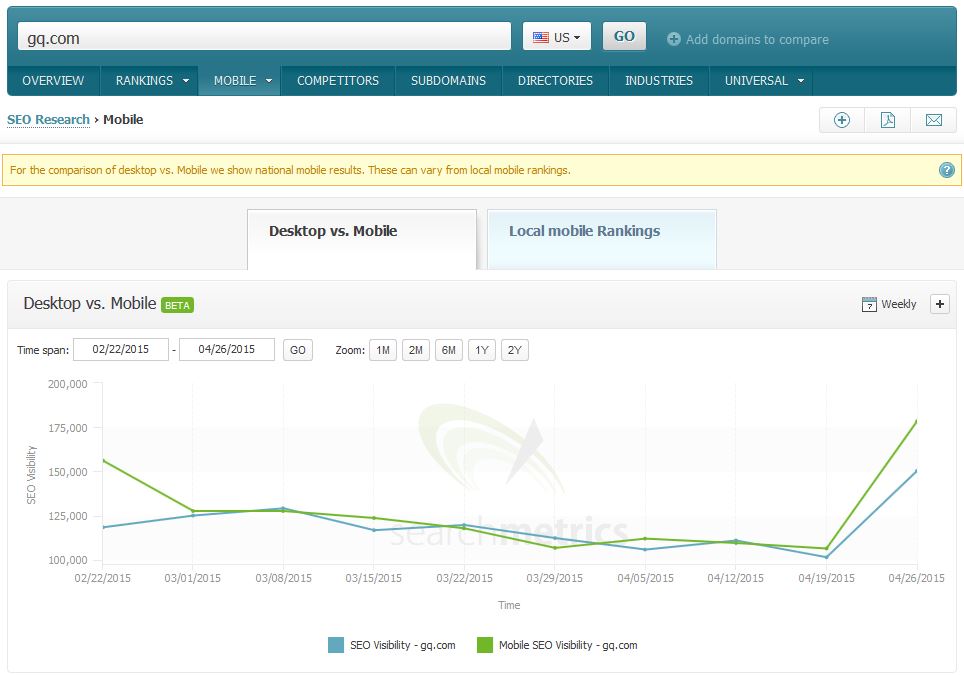The height and width of the screenshot is (675, 964).
Task: Select the Desktop vs. Mobile tab
Action: (x=362, y=239)
